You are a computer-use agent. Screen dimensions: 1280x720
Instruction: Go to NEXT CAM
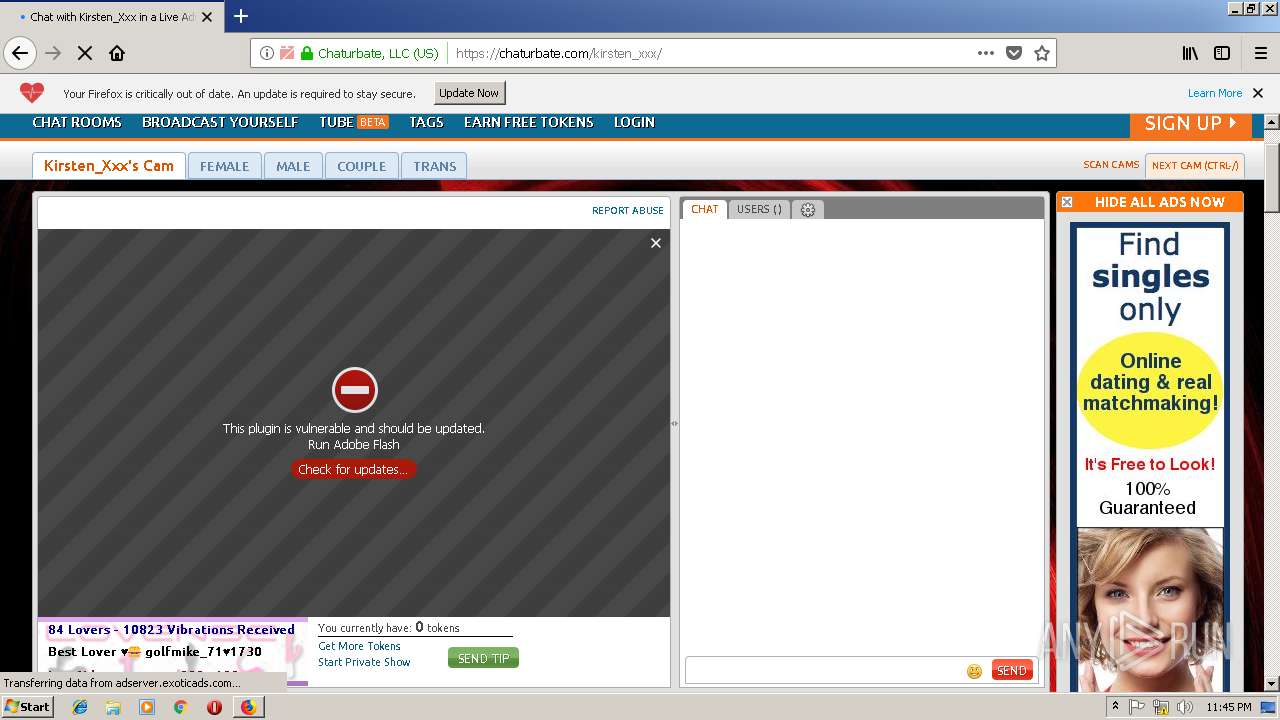click(x=1195, y=166)
